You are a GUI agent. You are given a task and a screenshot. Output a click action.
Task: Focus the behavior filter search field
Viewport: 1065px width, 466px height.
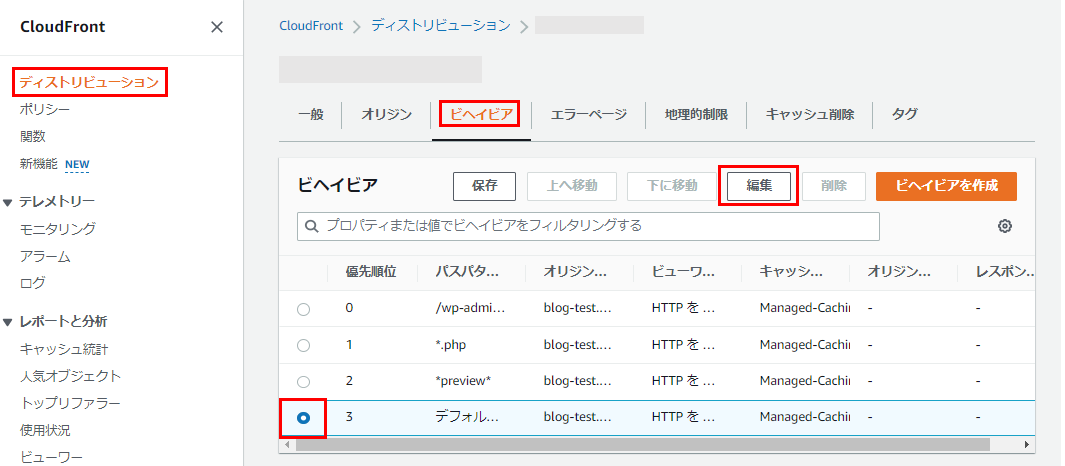pos(588,226)
